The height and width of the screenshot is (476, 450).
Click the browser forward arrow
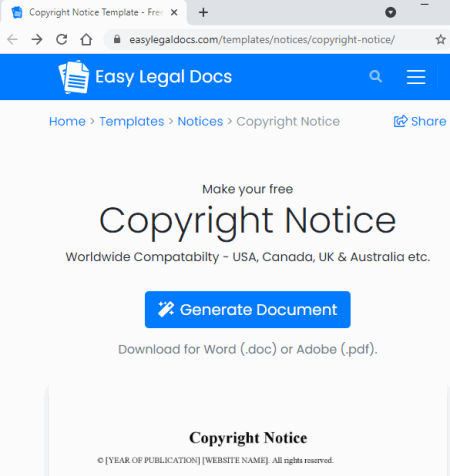(37, 39)
